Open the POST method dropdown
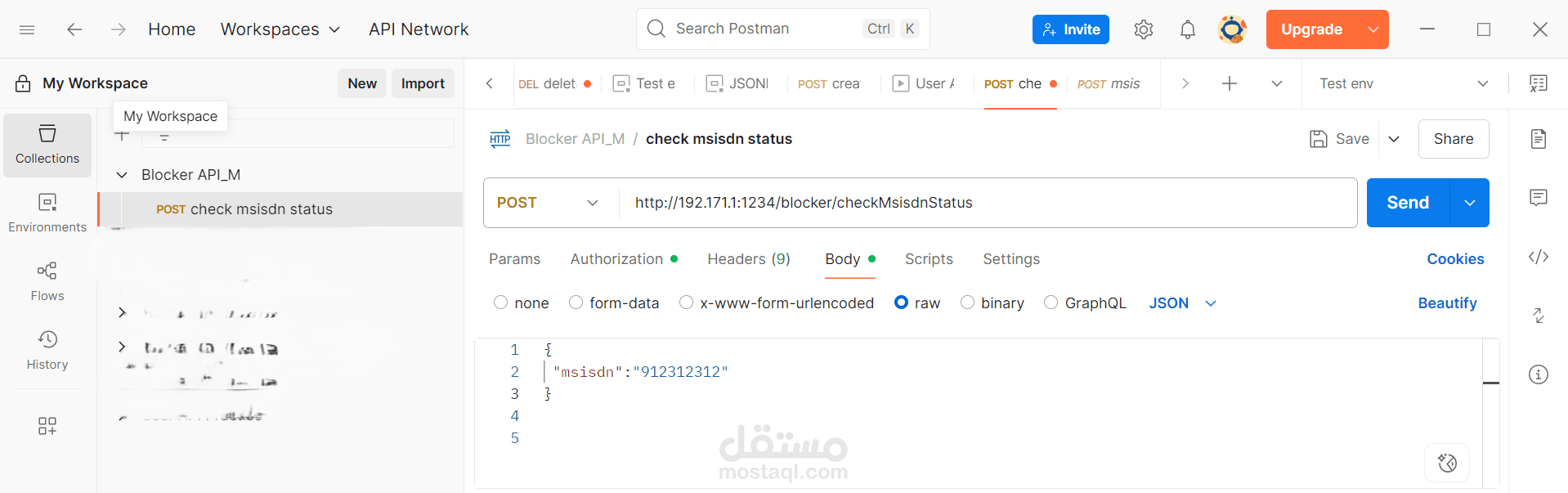Image resolution: width=1568 pixels, height=493 pixels. 548,203
